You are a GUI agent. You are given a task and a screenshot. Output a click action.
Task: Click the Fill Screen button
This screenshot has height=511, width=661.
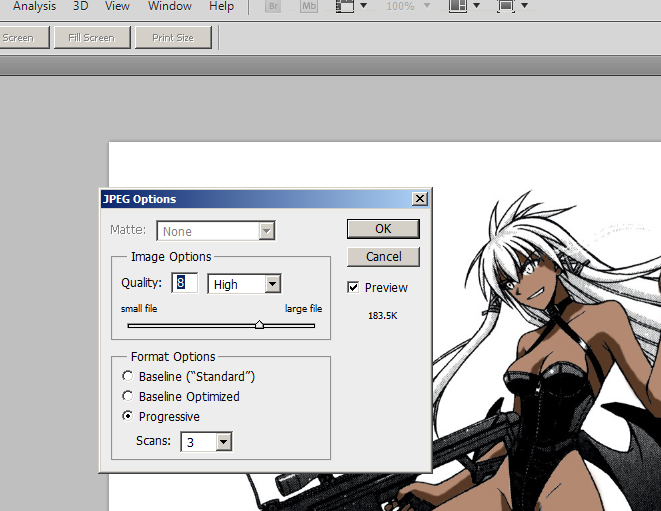point(92,38)
